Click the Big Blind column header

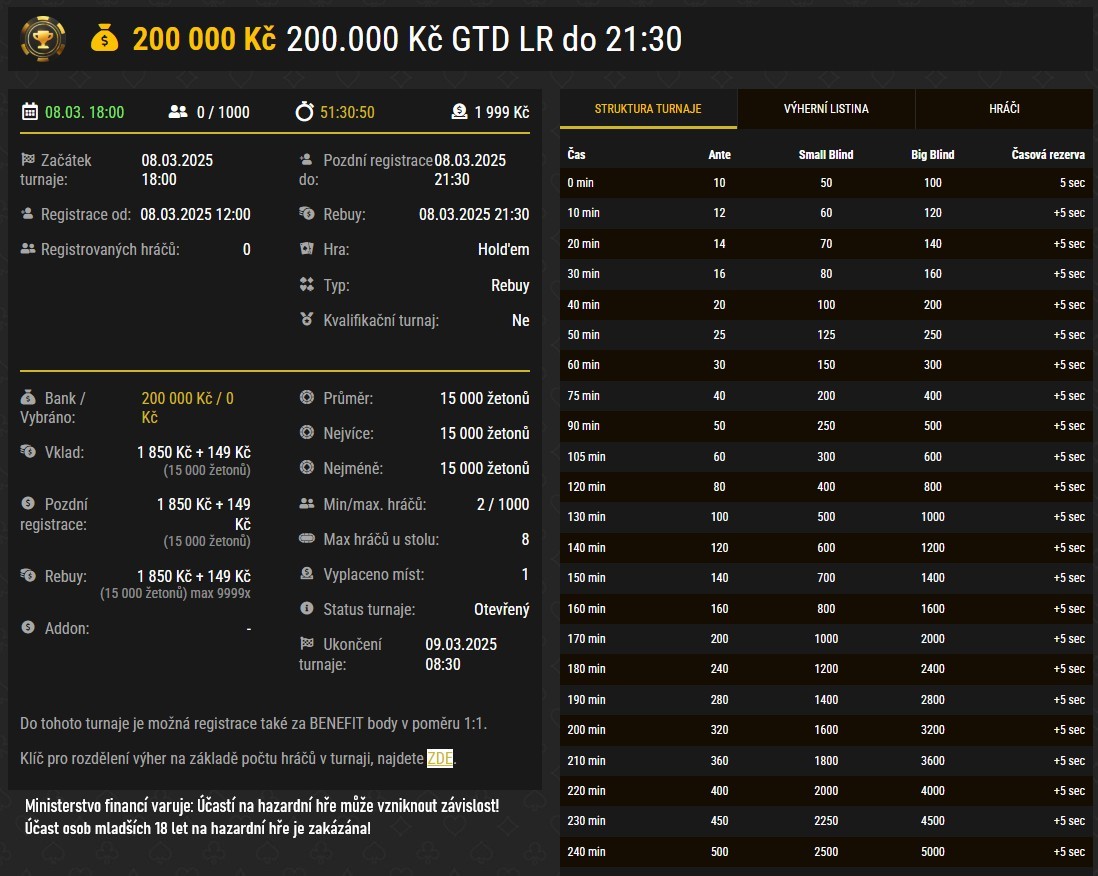coord(933,155)
